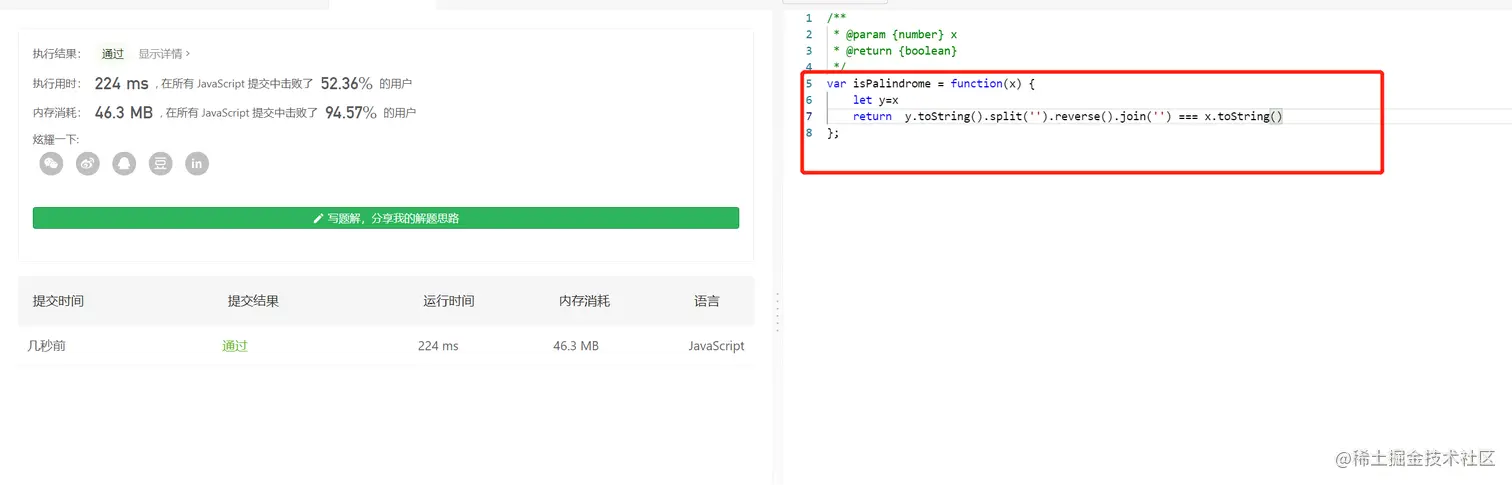Select the JavaScript cell in submission table
Screen dimensions: 1512x485
[716, 346]
